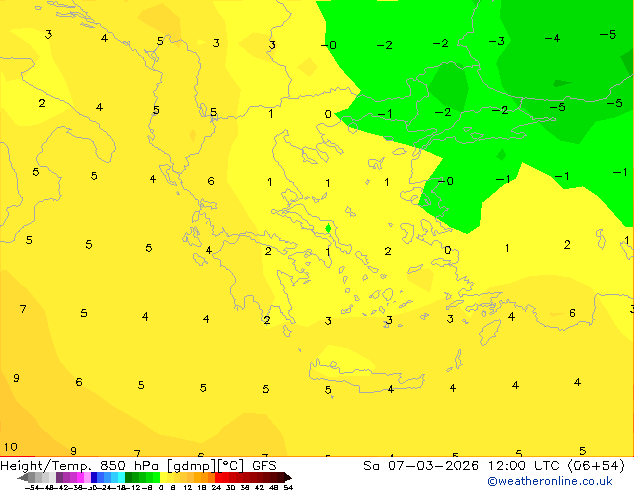
Task: Click the '54' label at the legend's end
Action: point(288,487)
